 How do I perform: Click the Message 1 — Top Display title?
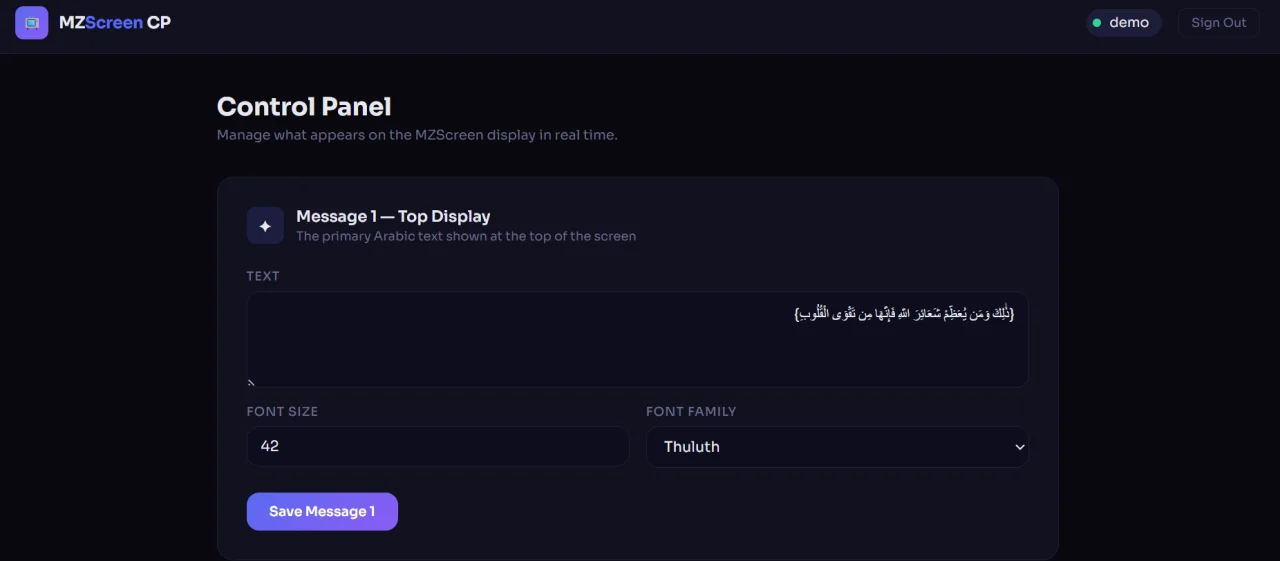click(393, 216)
